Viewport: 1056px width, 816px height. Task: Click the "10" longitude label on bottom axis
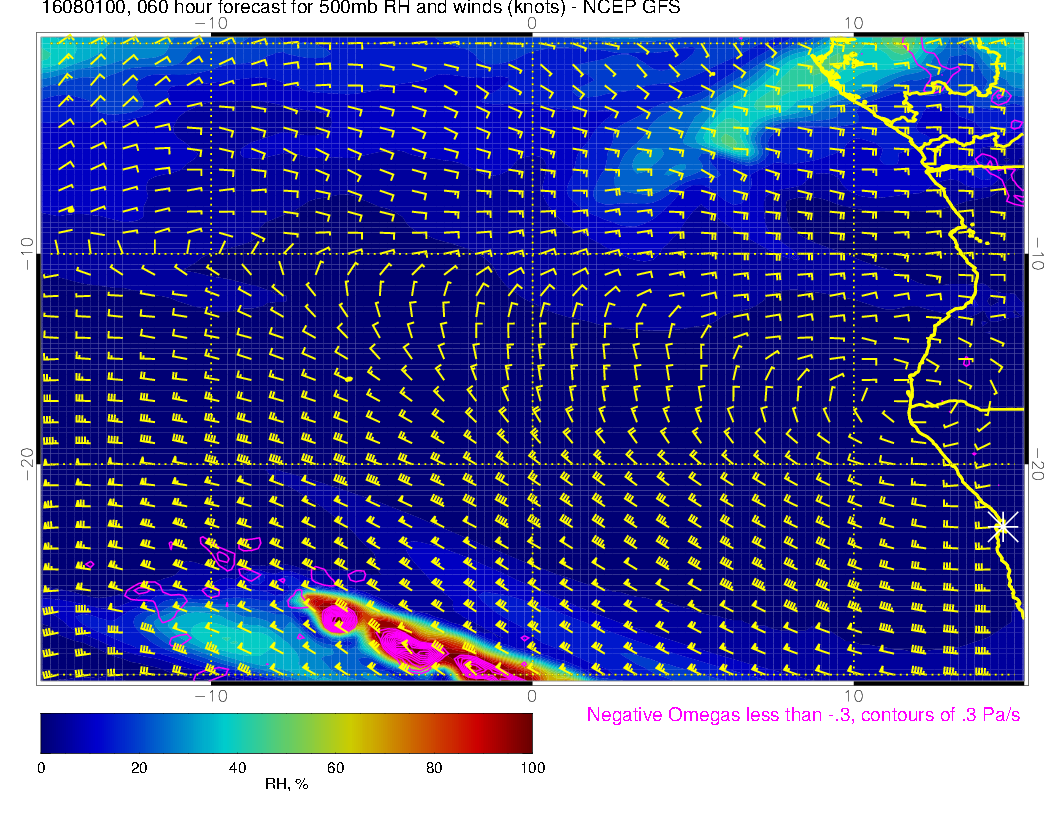[853, 696]
